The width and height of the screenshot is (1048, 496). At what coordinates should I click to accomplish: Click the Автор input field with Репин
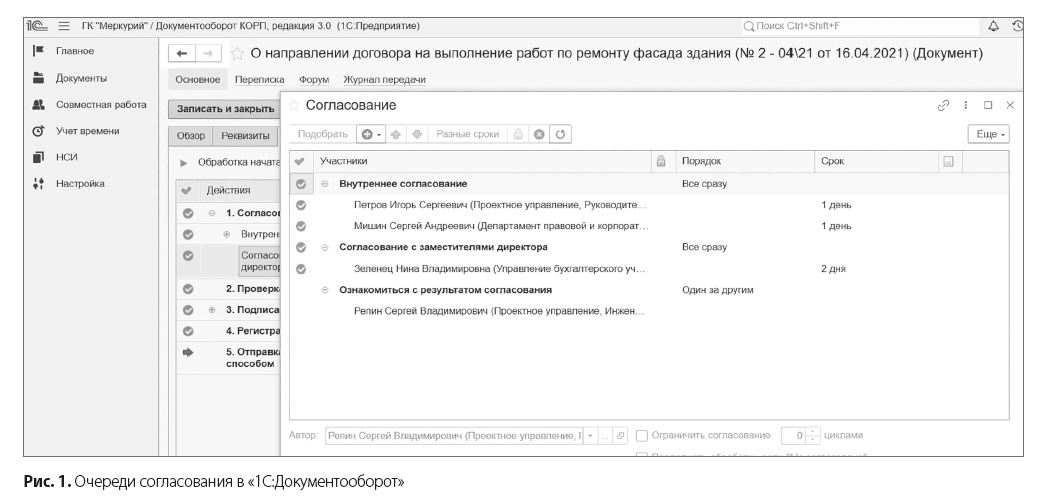coord(454,435)
